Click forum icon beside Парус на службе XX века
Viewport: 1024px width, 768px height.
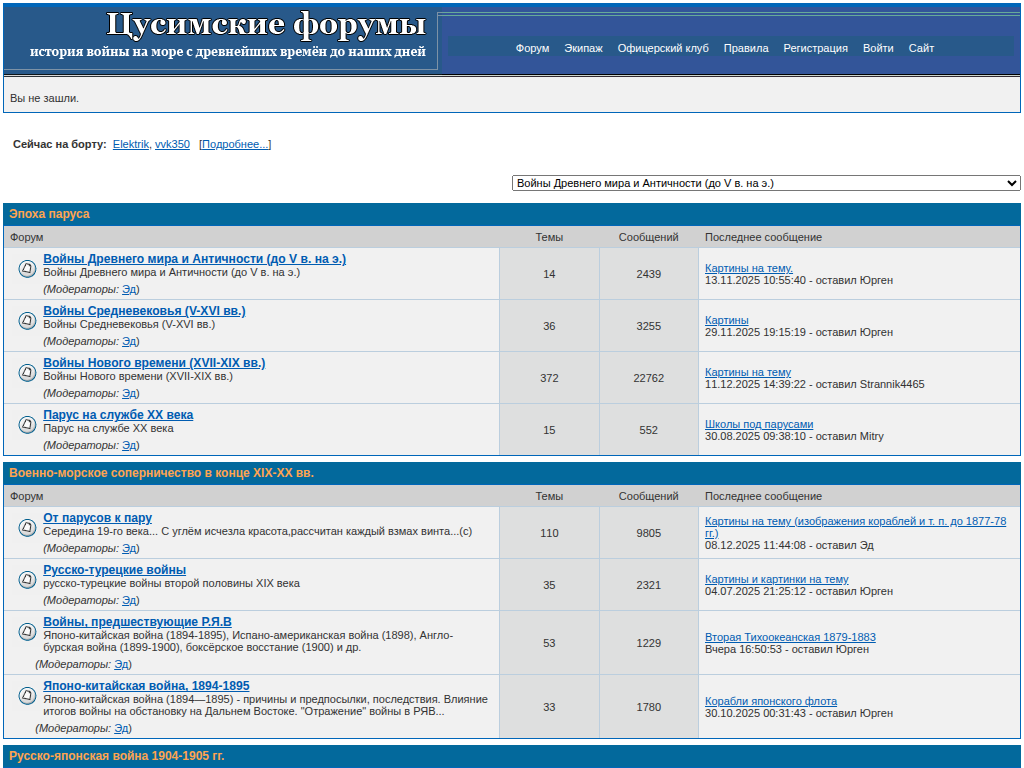tap(27, 425)
